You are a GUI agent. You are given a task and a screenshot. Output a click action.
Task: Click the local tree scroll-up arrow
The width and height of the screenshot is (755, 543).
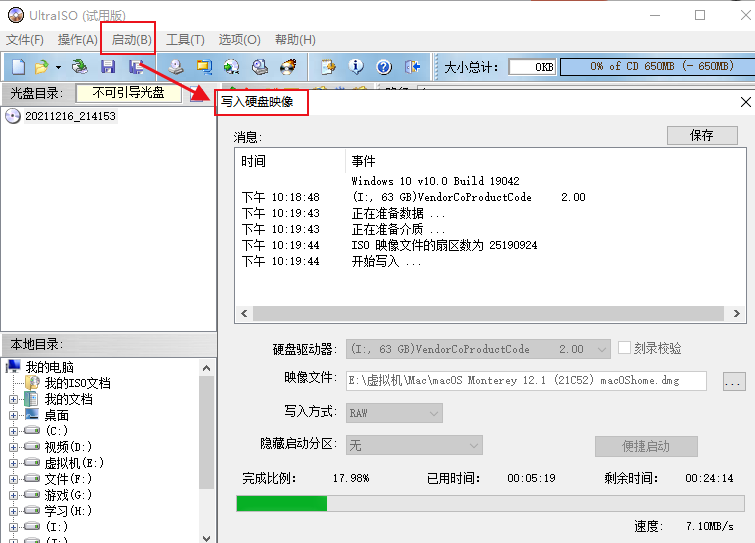pyautogui.click(x=207, y=368)
